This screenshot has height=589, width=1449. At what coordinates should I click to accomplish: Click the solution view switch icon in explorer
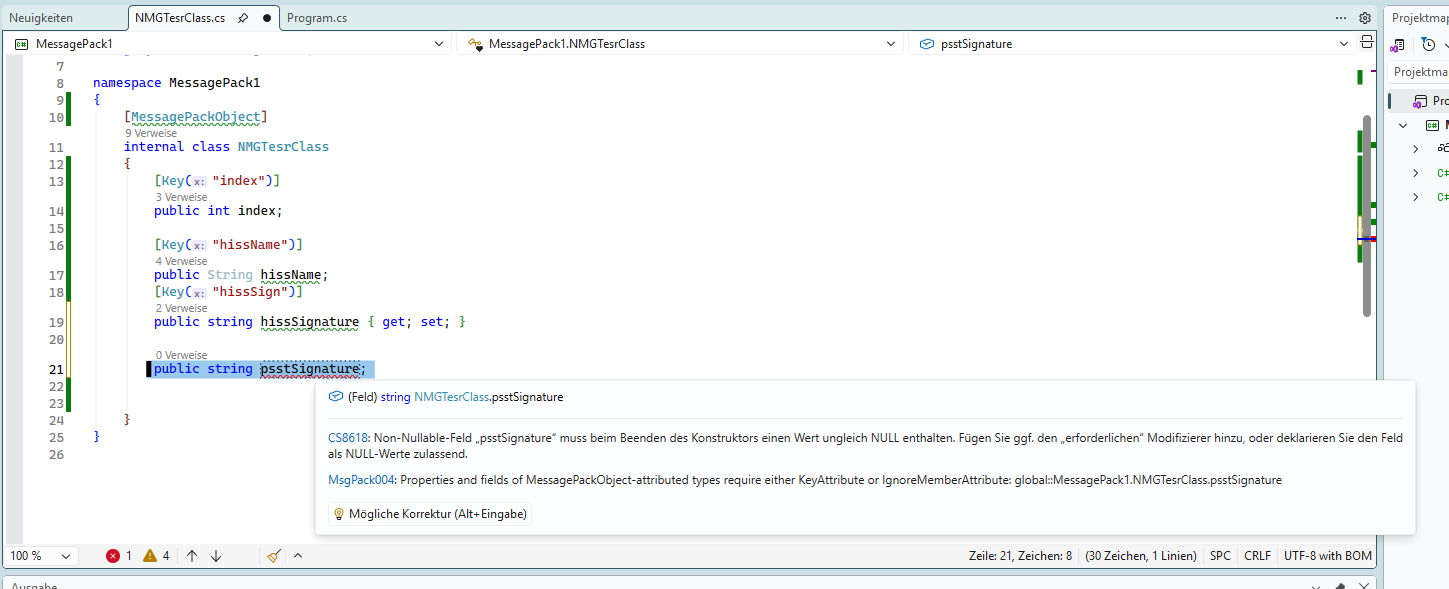coord(1399,44)
